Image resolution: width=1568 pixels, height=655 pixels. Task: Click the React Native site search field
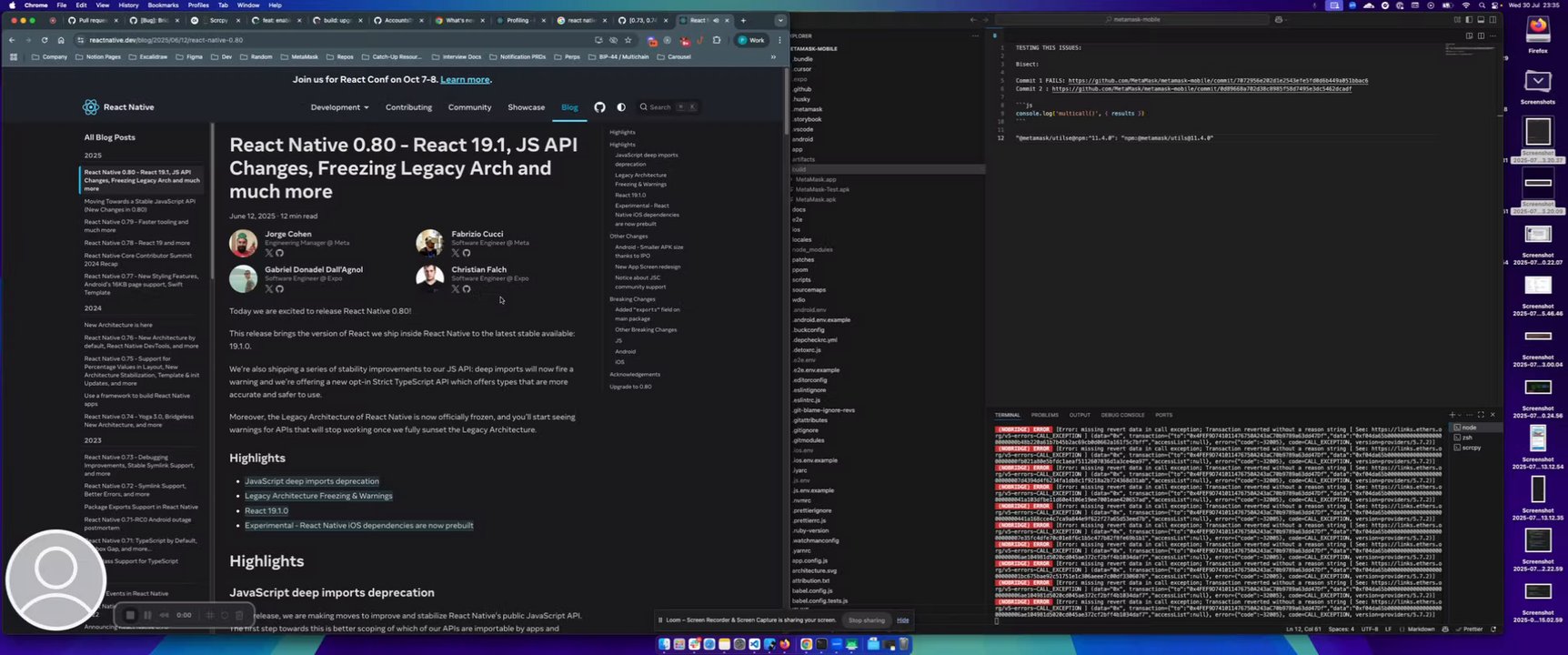pos(669,107)
